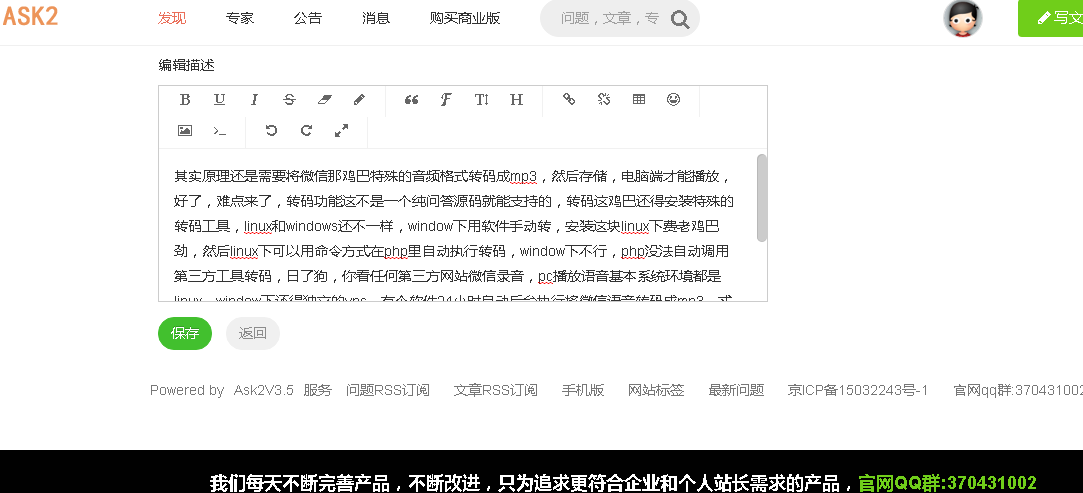Screen dimensions: 1083x493
Task: Toggle bold formatting in editor
Action: click(x=185, y=100)
